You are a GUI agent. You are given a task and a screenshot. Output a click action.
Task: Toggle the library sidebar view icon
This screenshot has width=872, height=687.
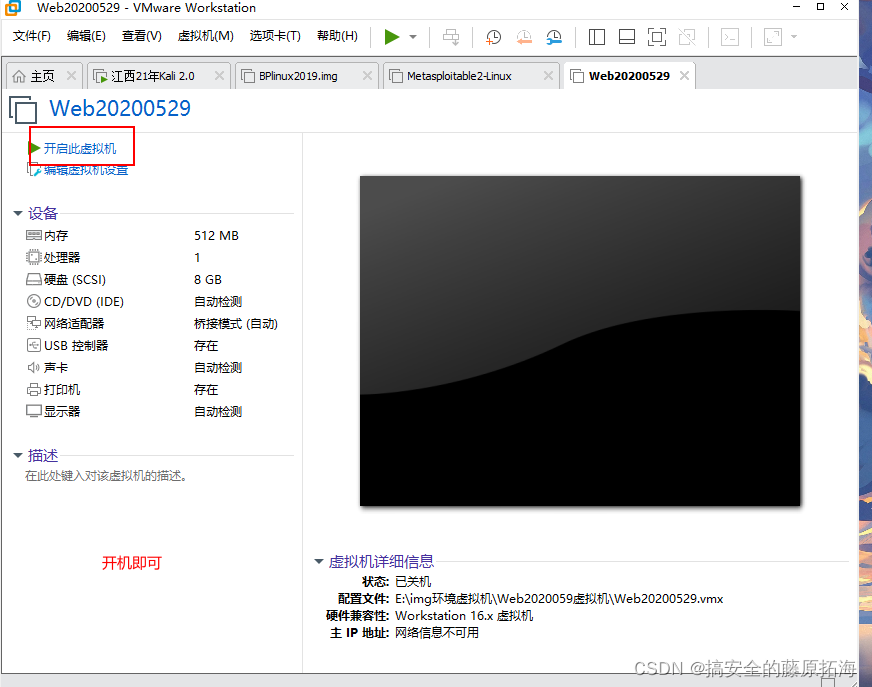(596, 37)
